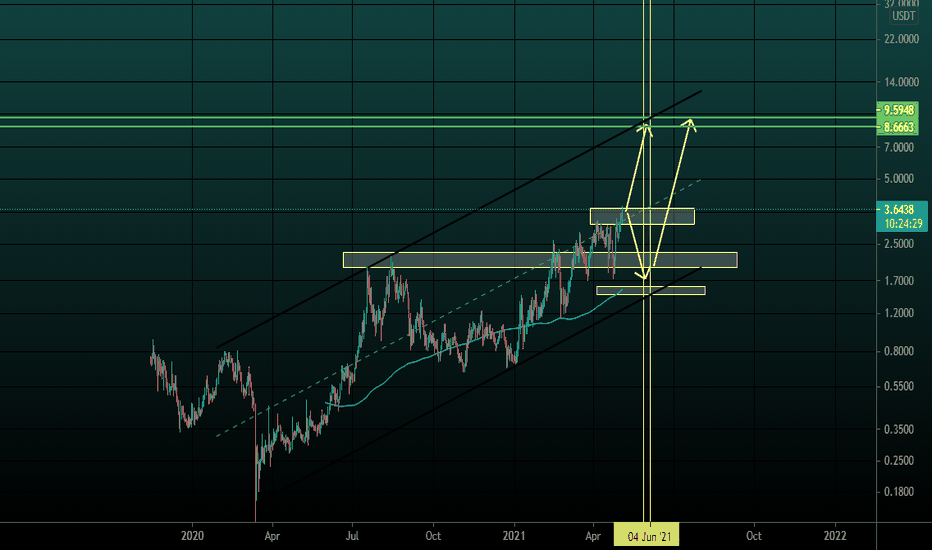This screenshot has height=550, width=932.
Task: Click the 2021 label on time axis
Action: (x=514, y=536)
